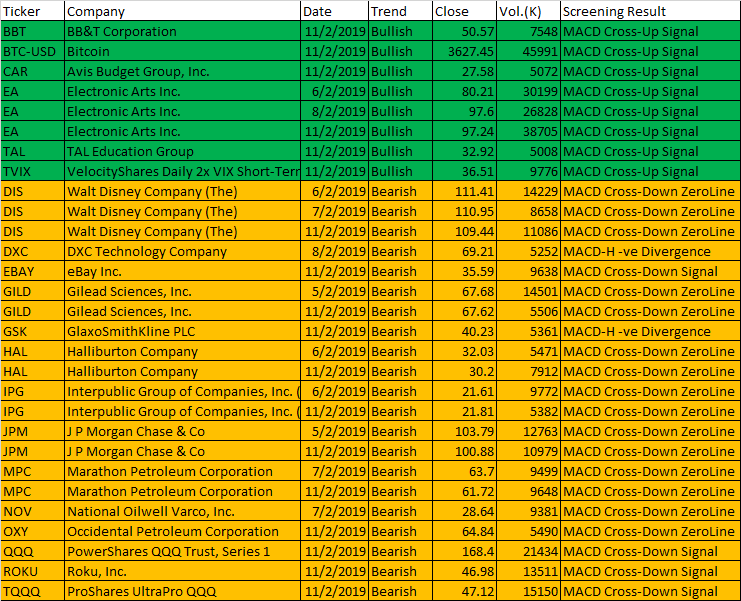
Task: Select the TAL ticker cell
Action: [x=32, y=151]
